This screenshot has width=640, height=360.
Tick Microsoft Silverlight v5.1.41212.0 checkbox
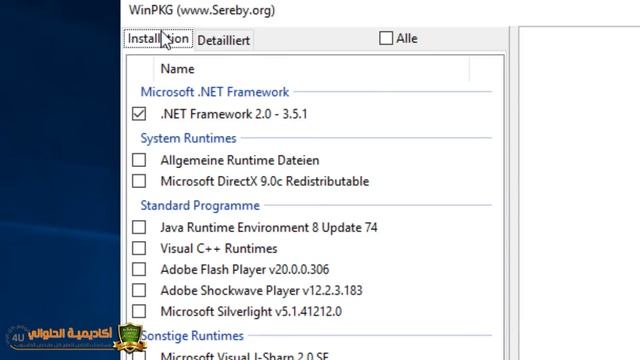click(139, 311)
